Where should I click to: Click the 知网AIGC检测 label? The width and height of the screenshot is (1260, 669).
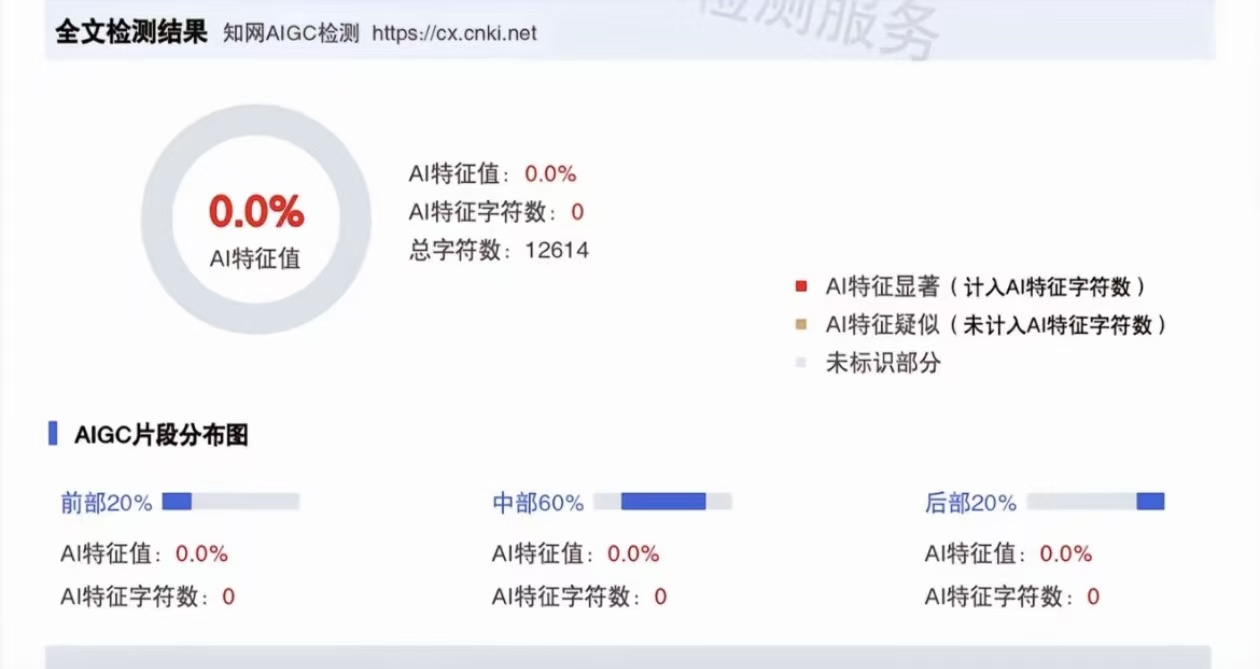[x=291, y=33]
